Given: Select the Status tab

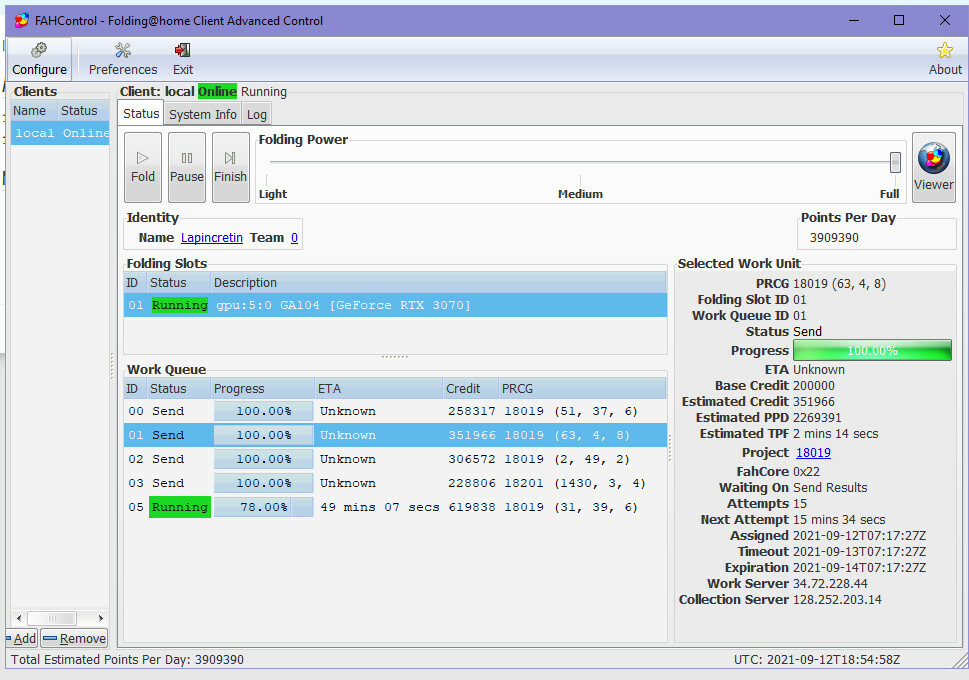Looking at the screenshot, I should coord(141,114).
